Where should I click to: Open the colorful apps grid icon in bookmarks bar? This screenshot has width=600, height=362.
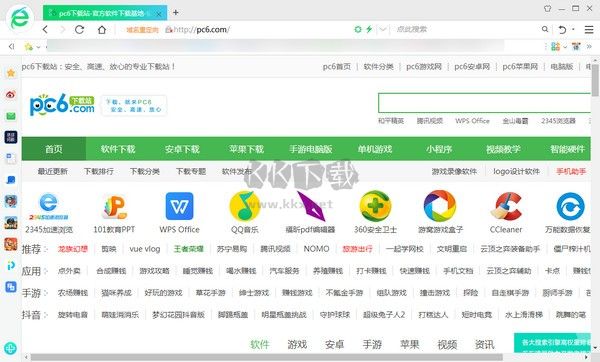pos(555,46)
